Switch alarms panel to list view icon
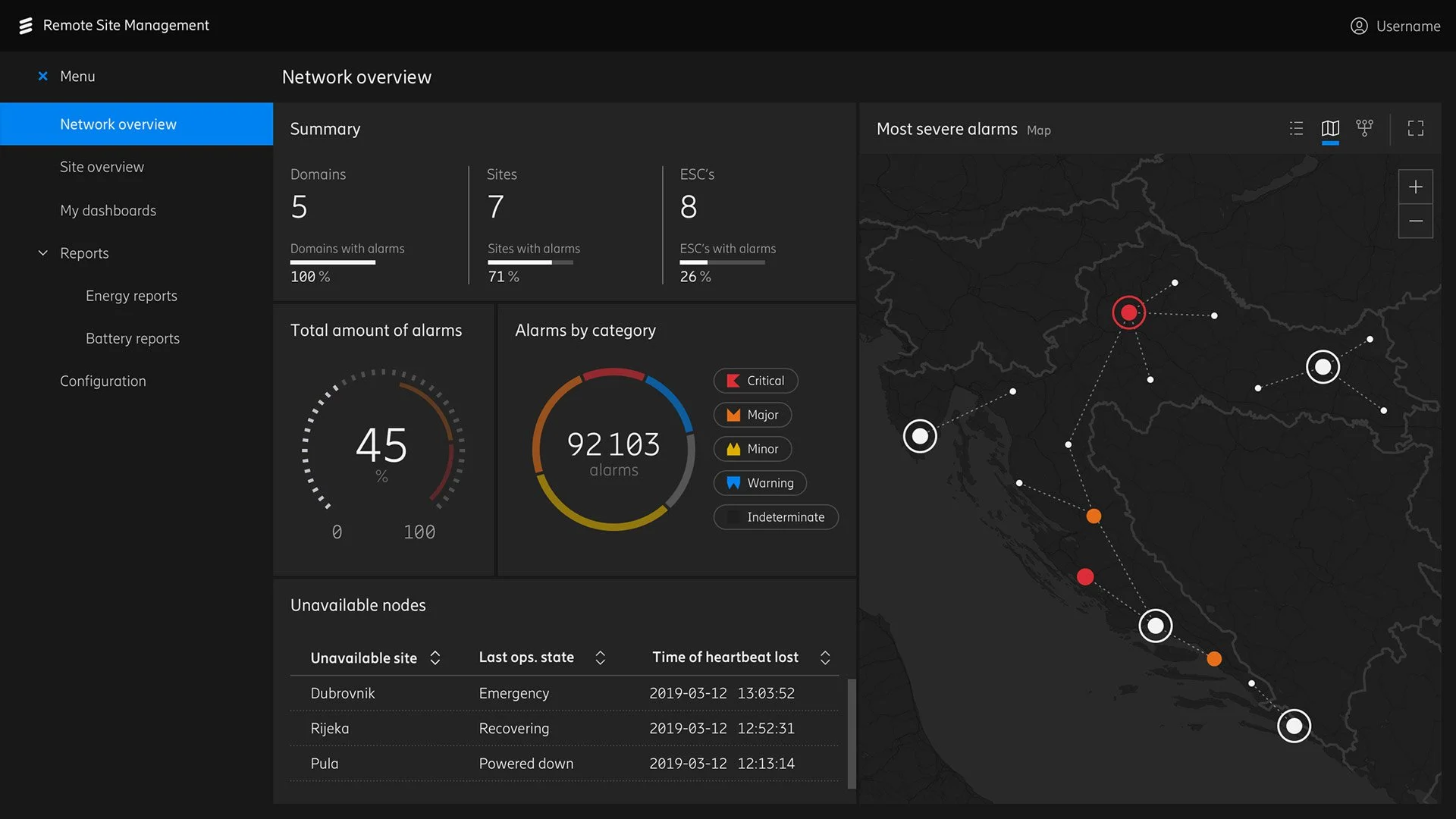This screenshot has height=819, width=1456. click(x=1296, y=128)
